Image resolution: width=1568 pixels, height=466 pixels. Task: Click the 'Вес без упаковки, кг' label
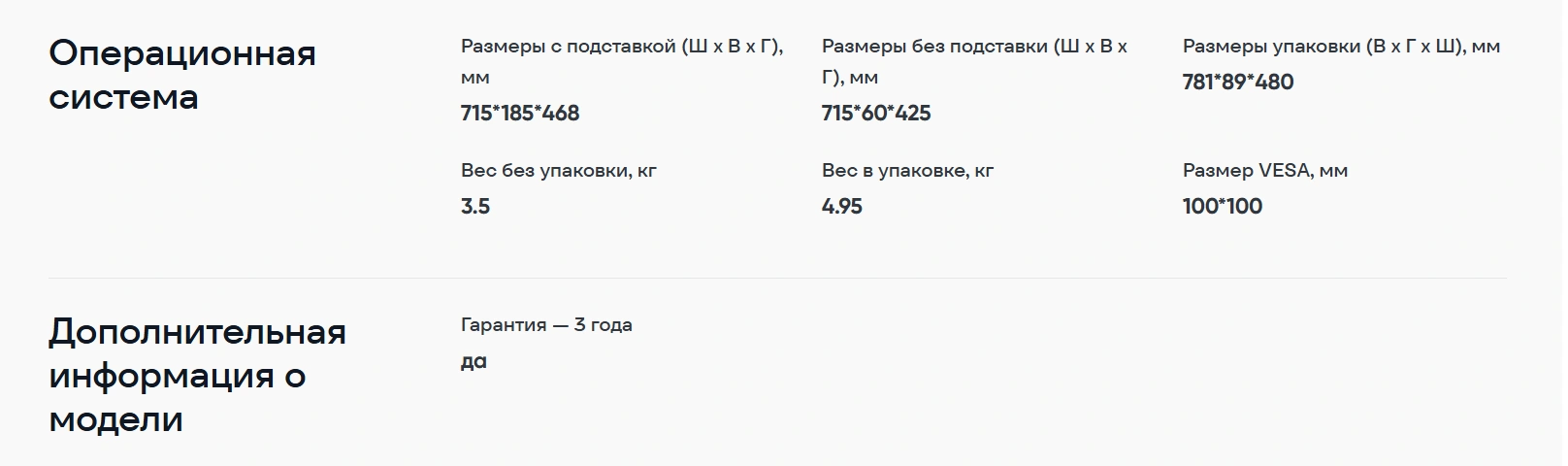tap(559, 171)
